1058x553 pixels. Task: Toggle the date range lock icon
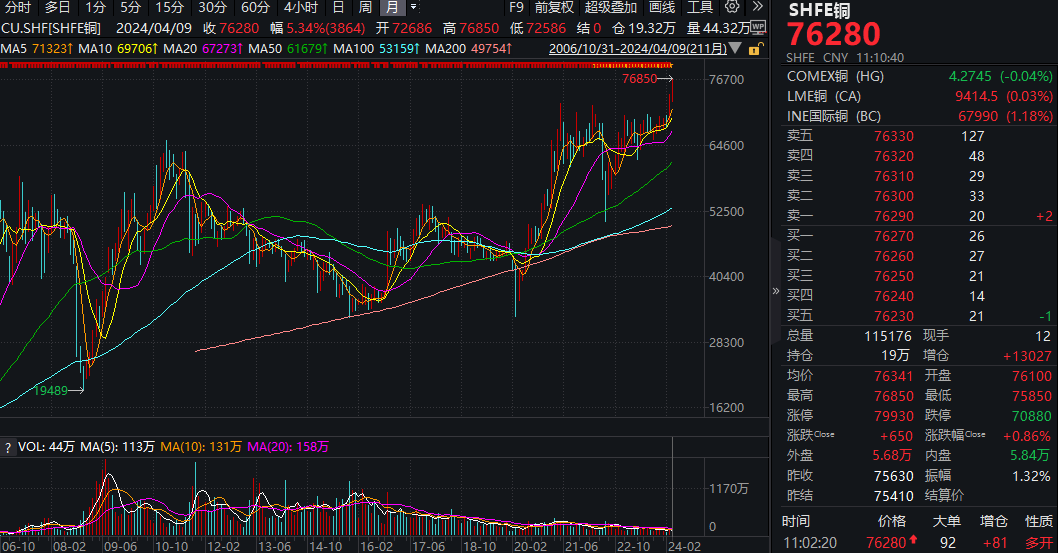click(x=755, y=49)
